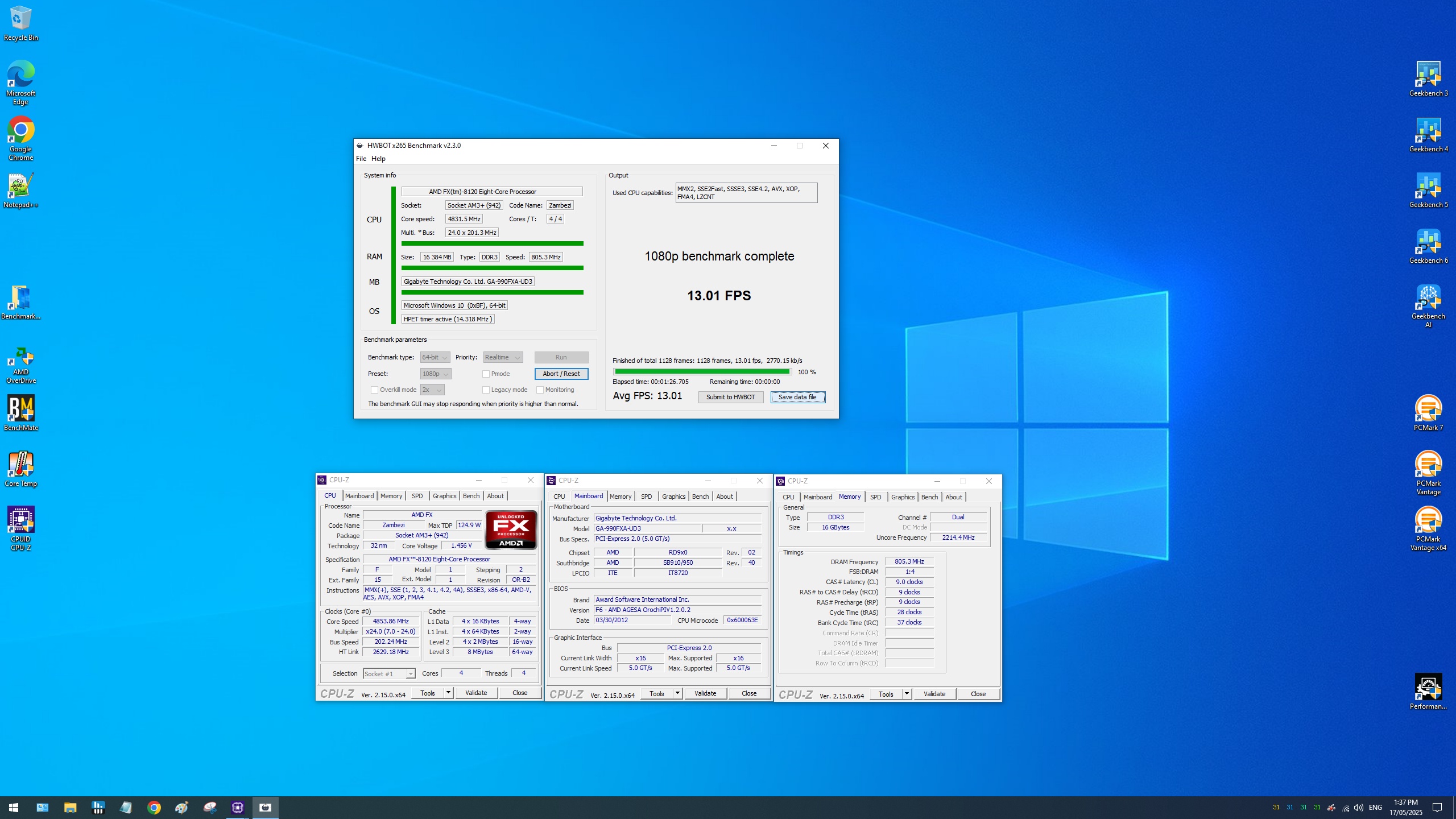This screenshot has height=819, width=1456.
Task: Open the File menu in HWBOT x265
Action: coord(361,159)
